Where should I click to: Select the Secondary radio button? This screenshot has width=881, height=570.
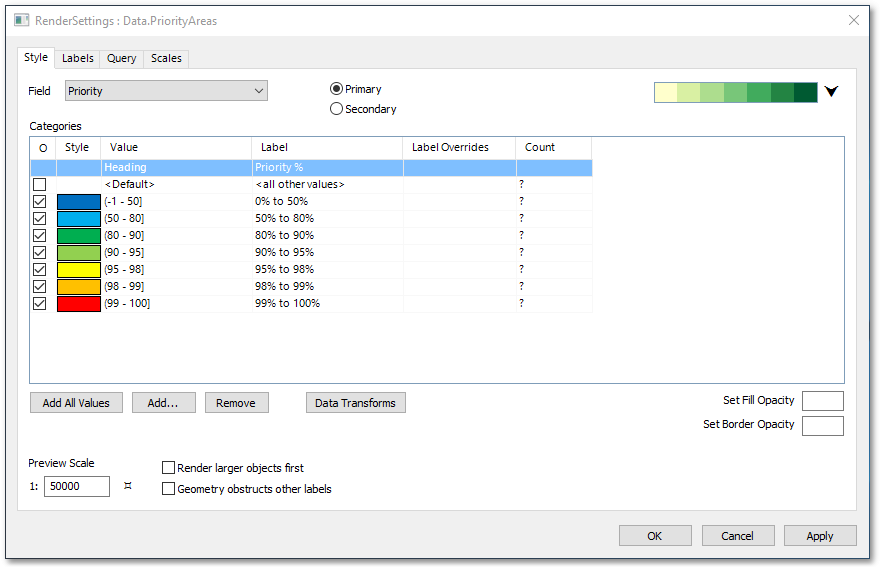point(336,108)
